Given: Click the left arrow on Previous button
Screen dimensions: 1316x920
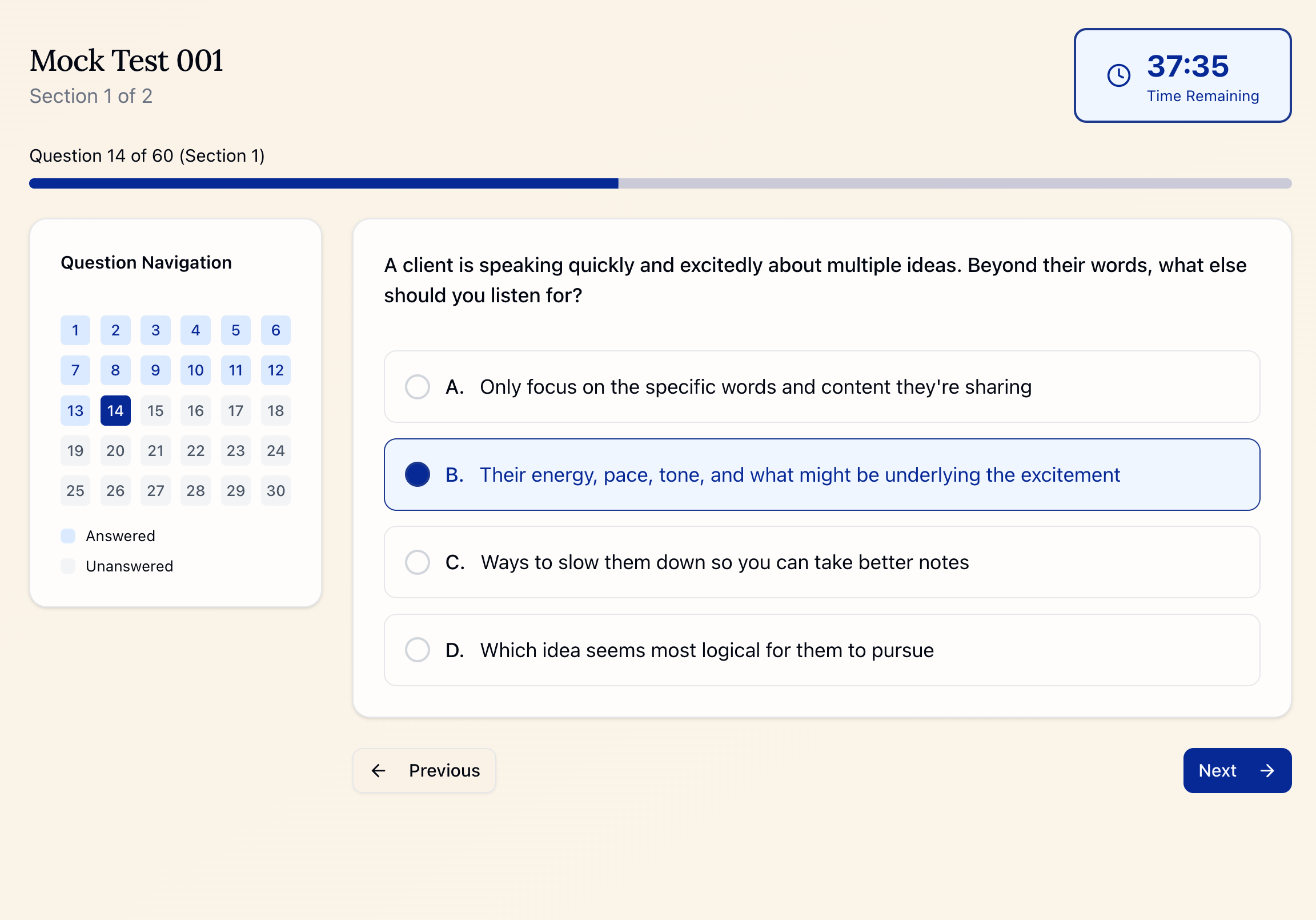Looking at the screenshot, I should 378,770.
